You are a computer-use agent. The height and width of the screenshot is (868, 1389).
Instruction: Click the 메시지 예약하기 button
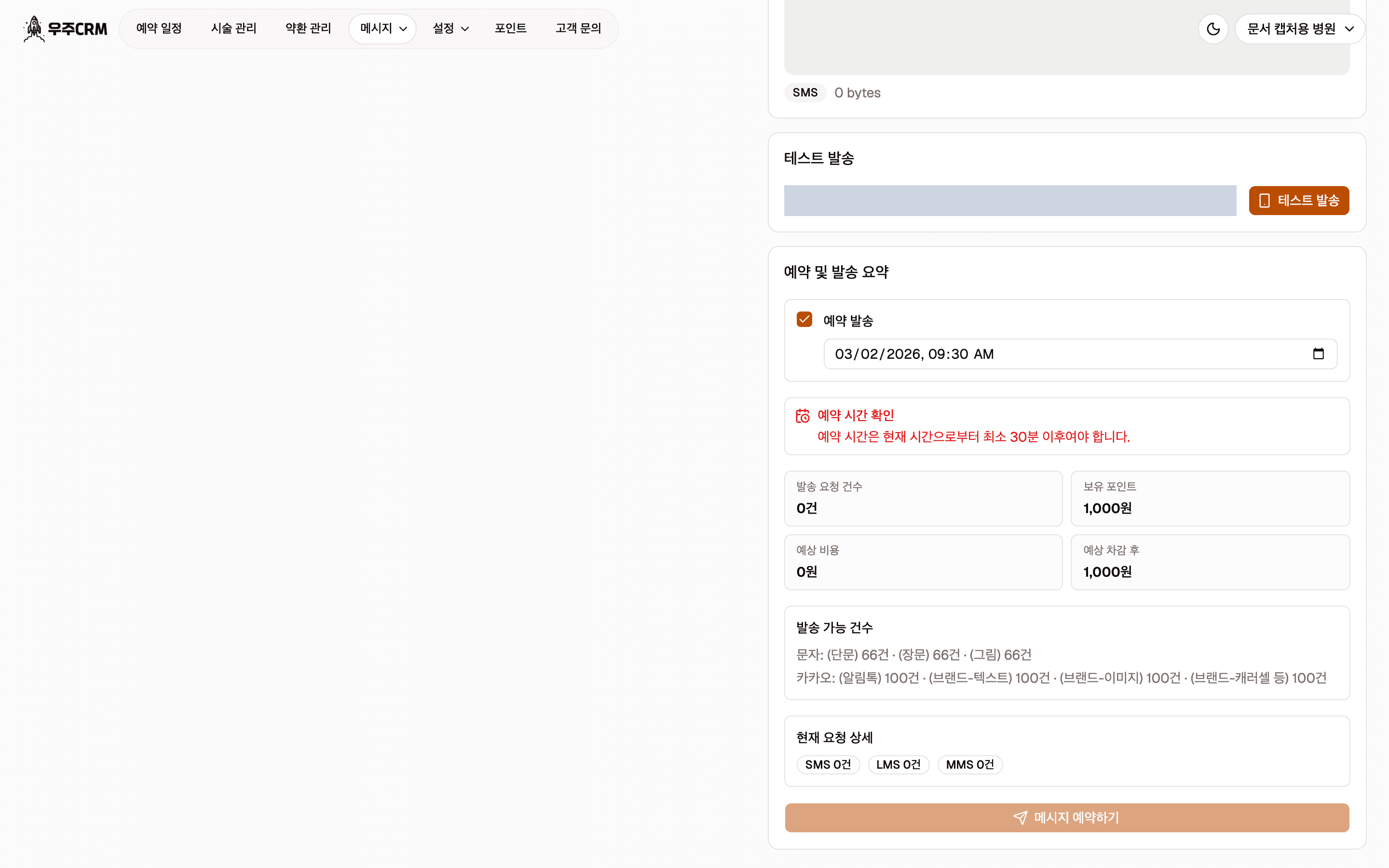click(1067, 817)
